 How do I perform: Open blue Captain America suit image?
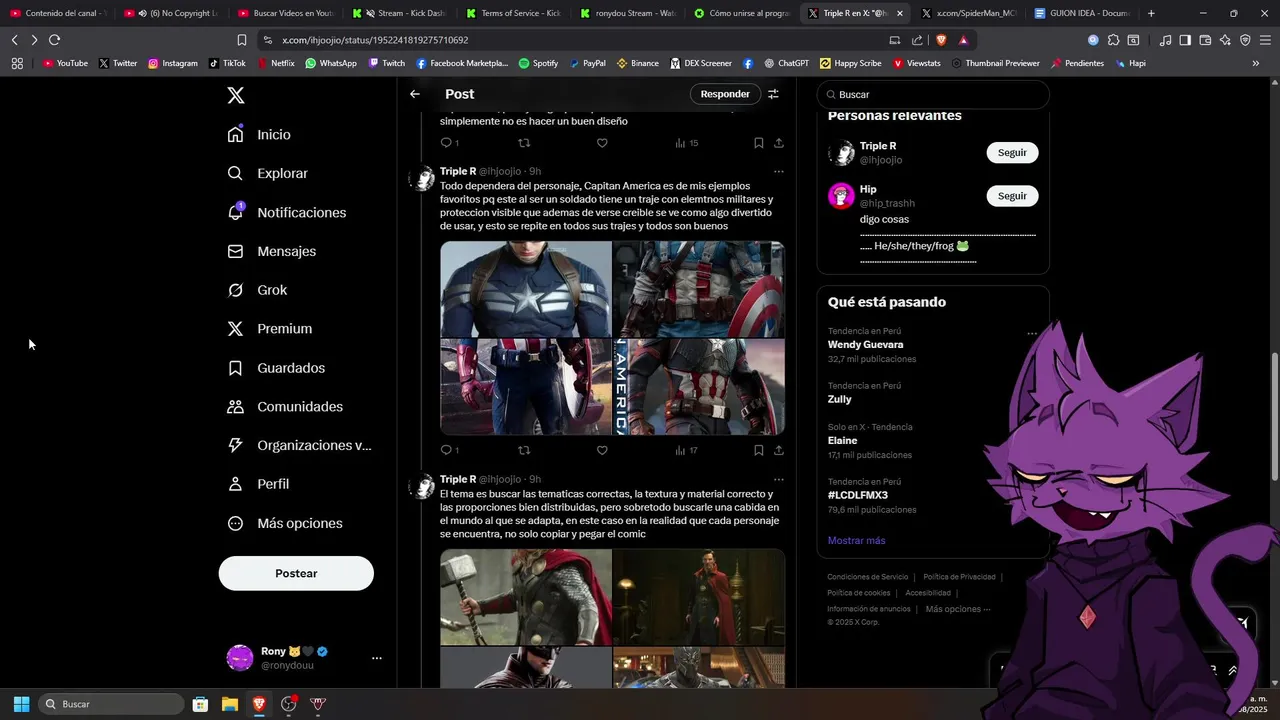pos(526,289)
